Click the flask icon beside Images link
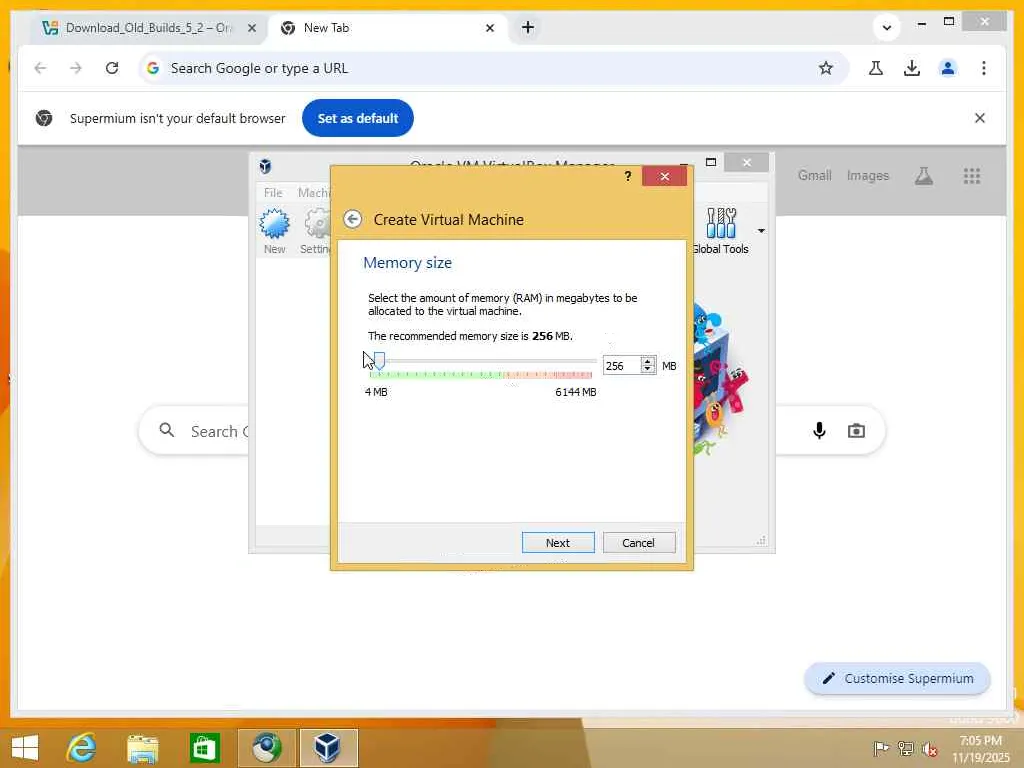The height and width of the screenshot is (768, 1024). (x=923, y=176)
